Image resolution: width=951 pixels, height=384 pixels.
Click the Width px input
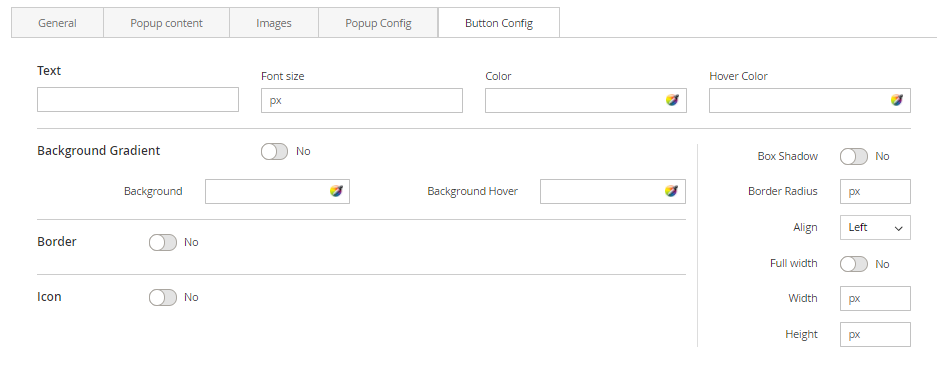click(875, 298)
